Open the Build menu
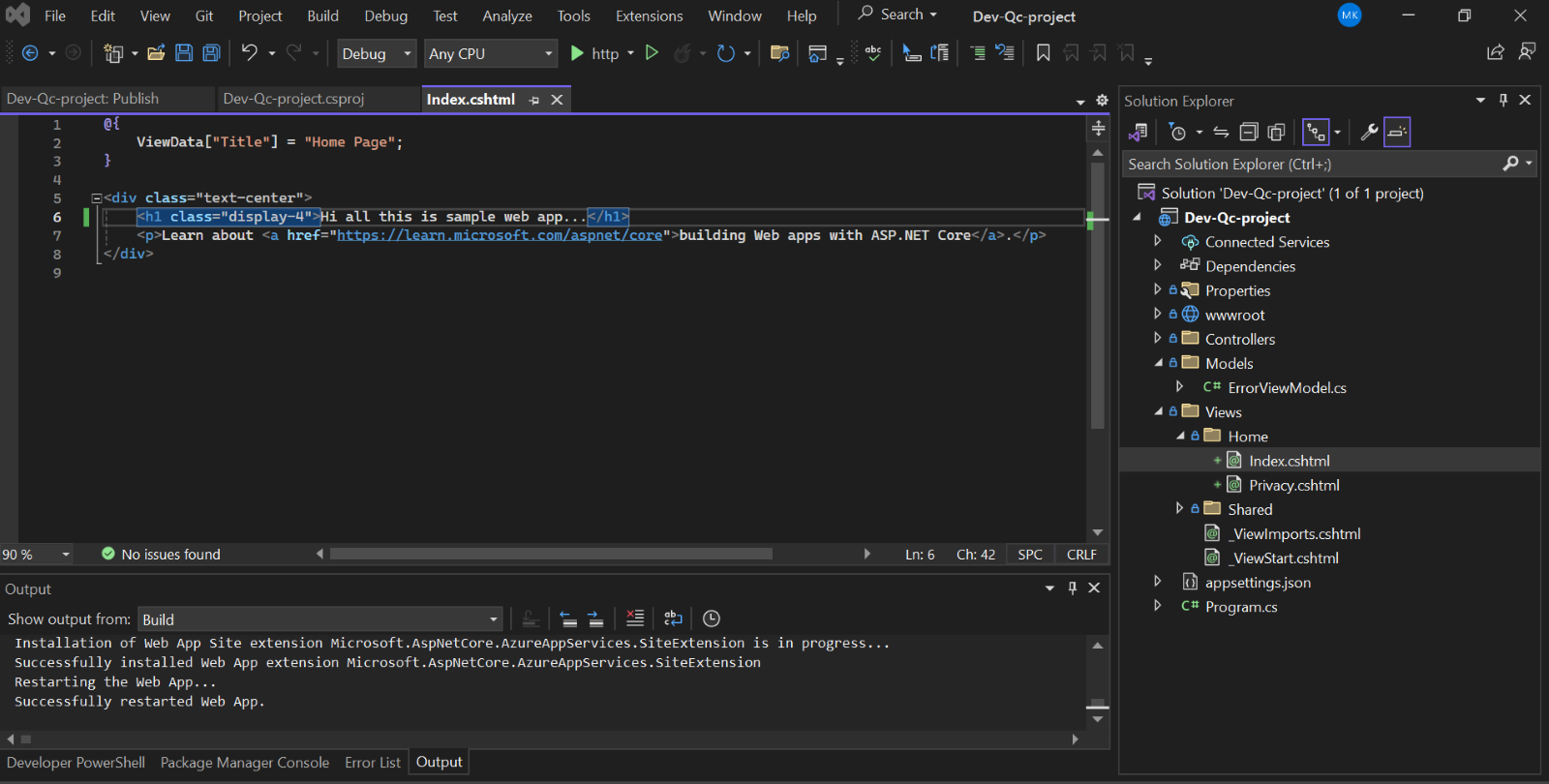Image resolution: width=1549 pixels, height=784 pixels. click(322, 15)
